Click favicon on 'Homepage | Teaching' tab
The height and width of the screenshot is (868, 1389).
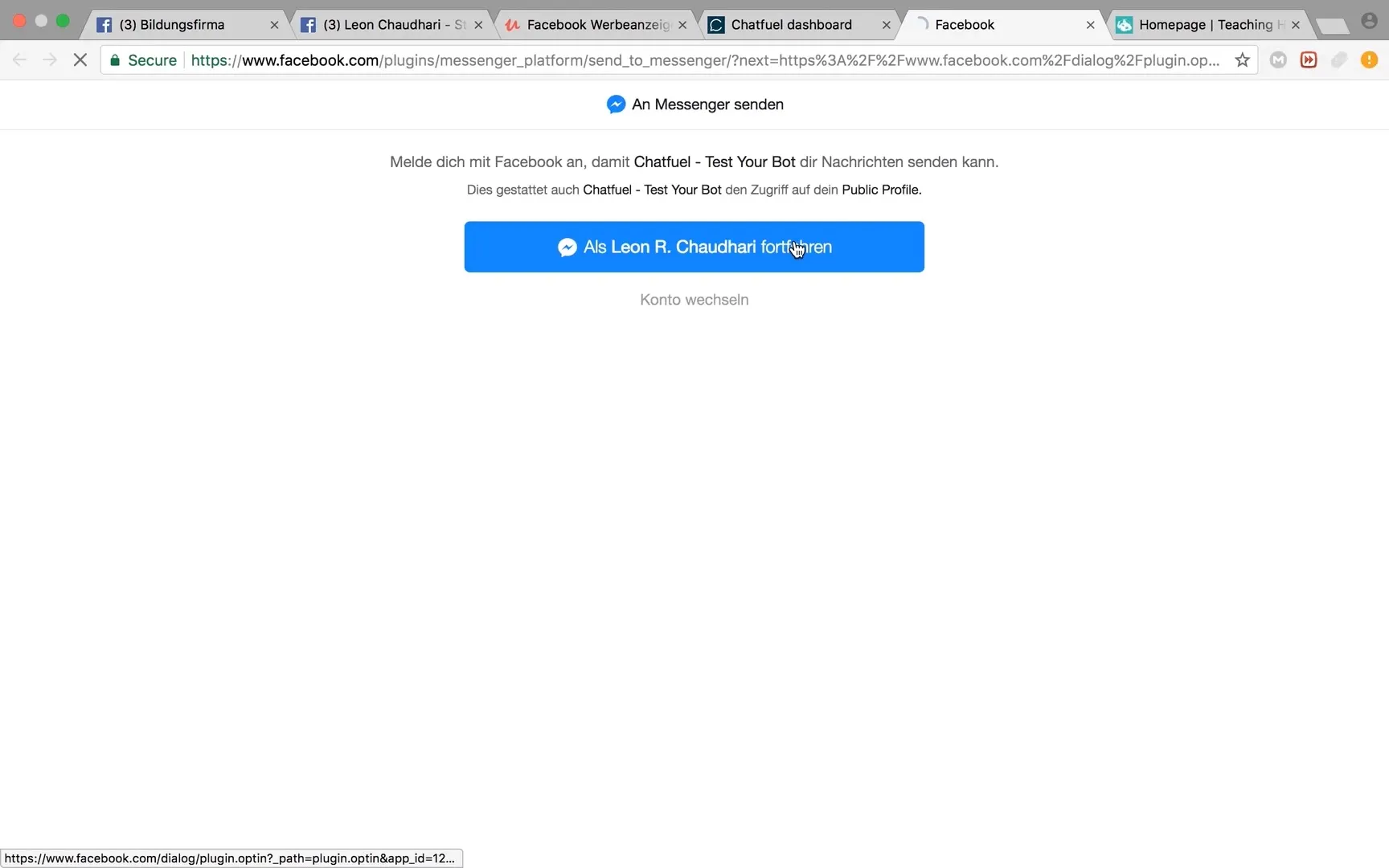[1124, 25]
